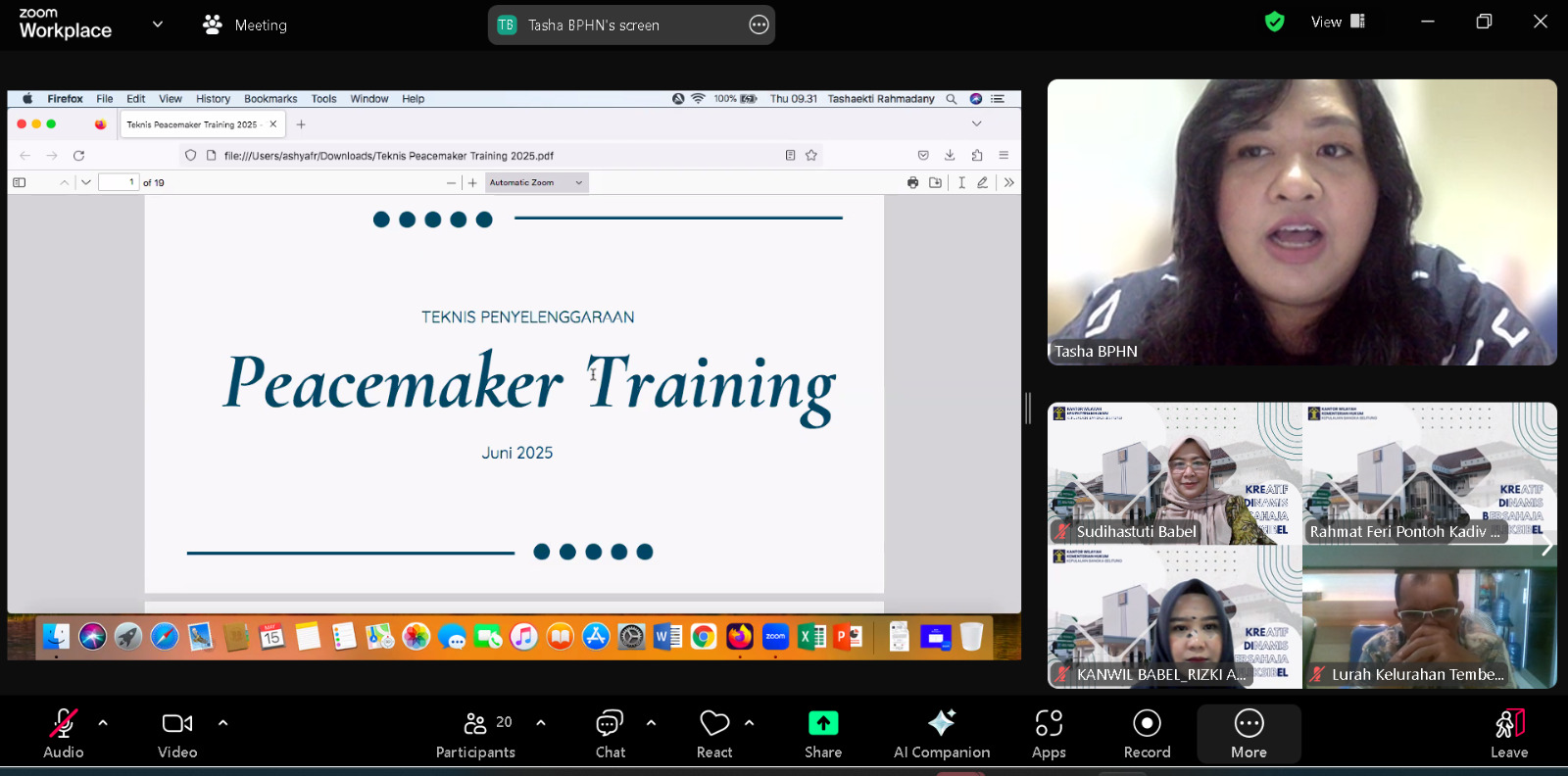Open the View layout menu
Image resolution: width=1568 pixels, height=776 pixels.
1338,22
